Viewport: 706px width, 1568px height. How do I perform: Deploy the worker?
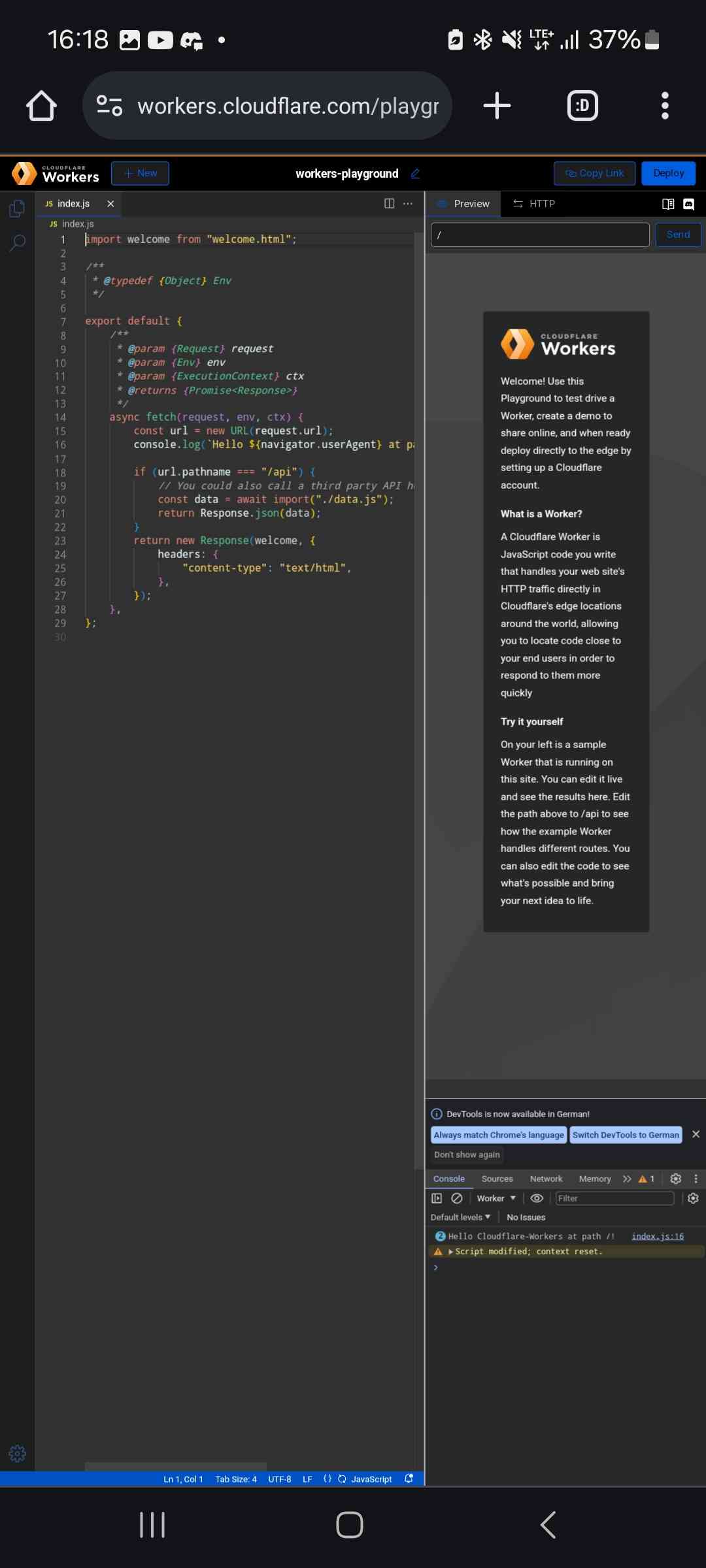pyautogui.click(x=668, y=173)
